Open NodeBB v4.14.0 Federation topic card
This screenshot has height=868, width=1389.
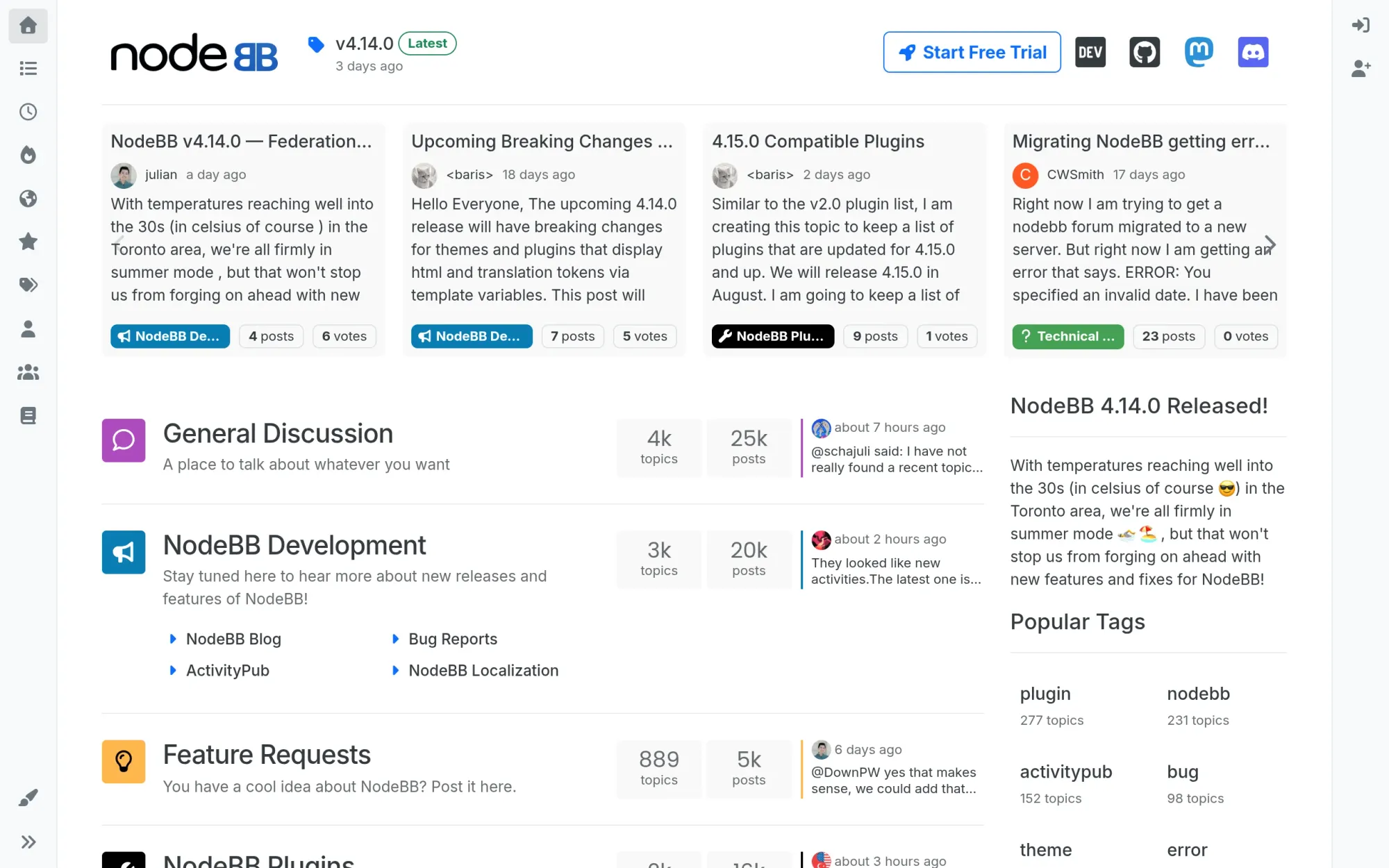click(241, 142)
